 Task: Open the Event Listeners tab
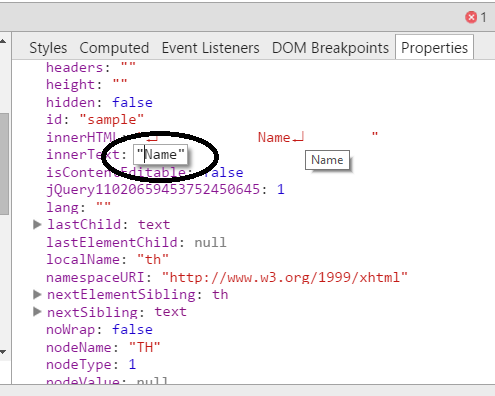coord(210,48)
